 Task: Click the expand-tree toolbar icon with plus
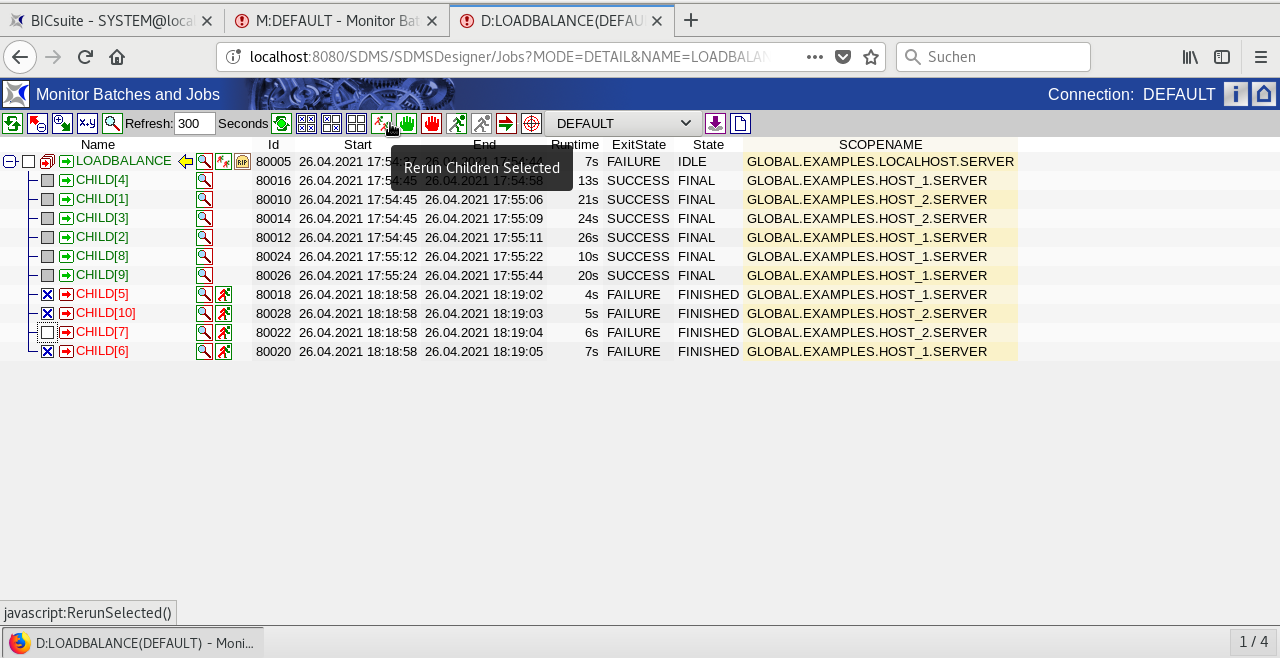(x=62, y=123)
